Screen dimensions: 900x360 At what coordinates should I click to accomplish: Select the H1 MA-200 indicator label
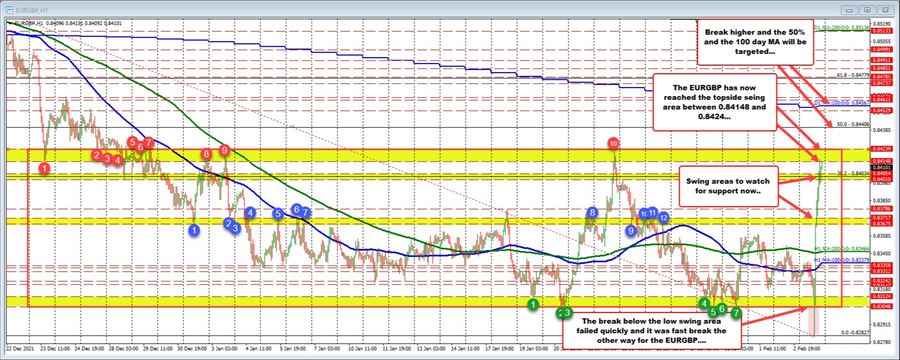pyautogui.click(x=843, y=249)
